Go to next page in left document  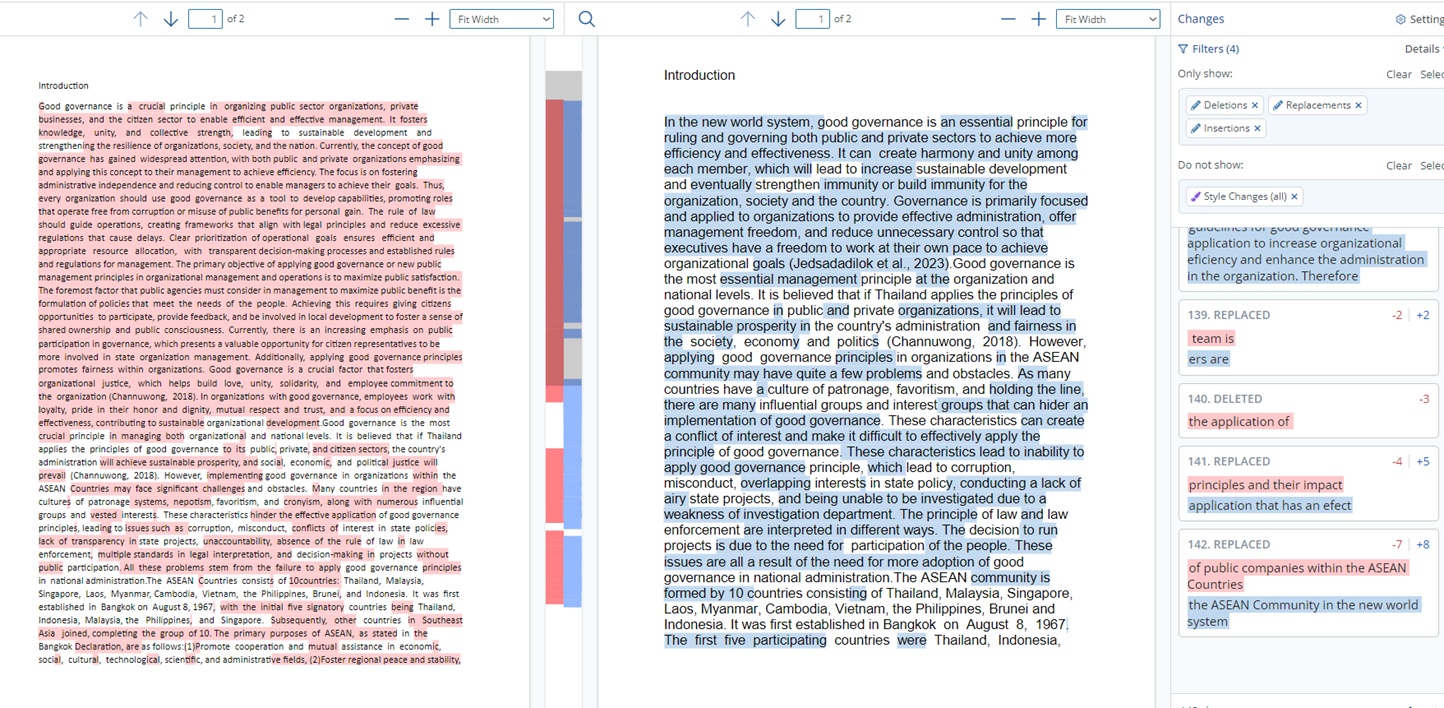pyautogui.click(x=171, y=19)
